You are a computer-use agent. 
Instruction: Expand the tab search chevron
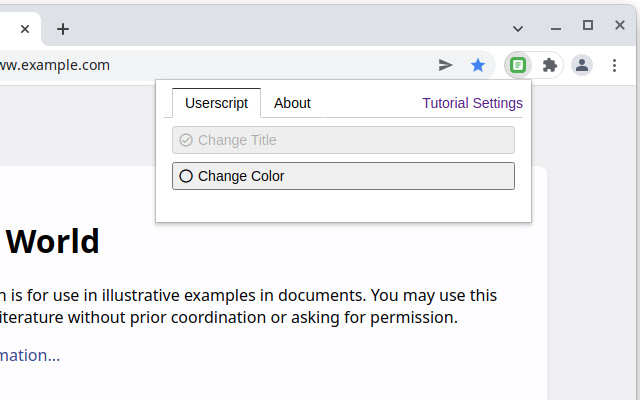[x=518, y=28]
